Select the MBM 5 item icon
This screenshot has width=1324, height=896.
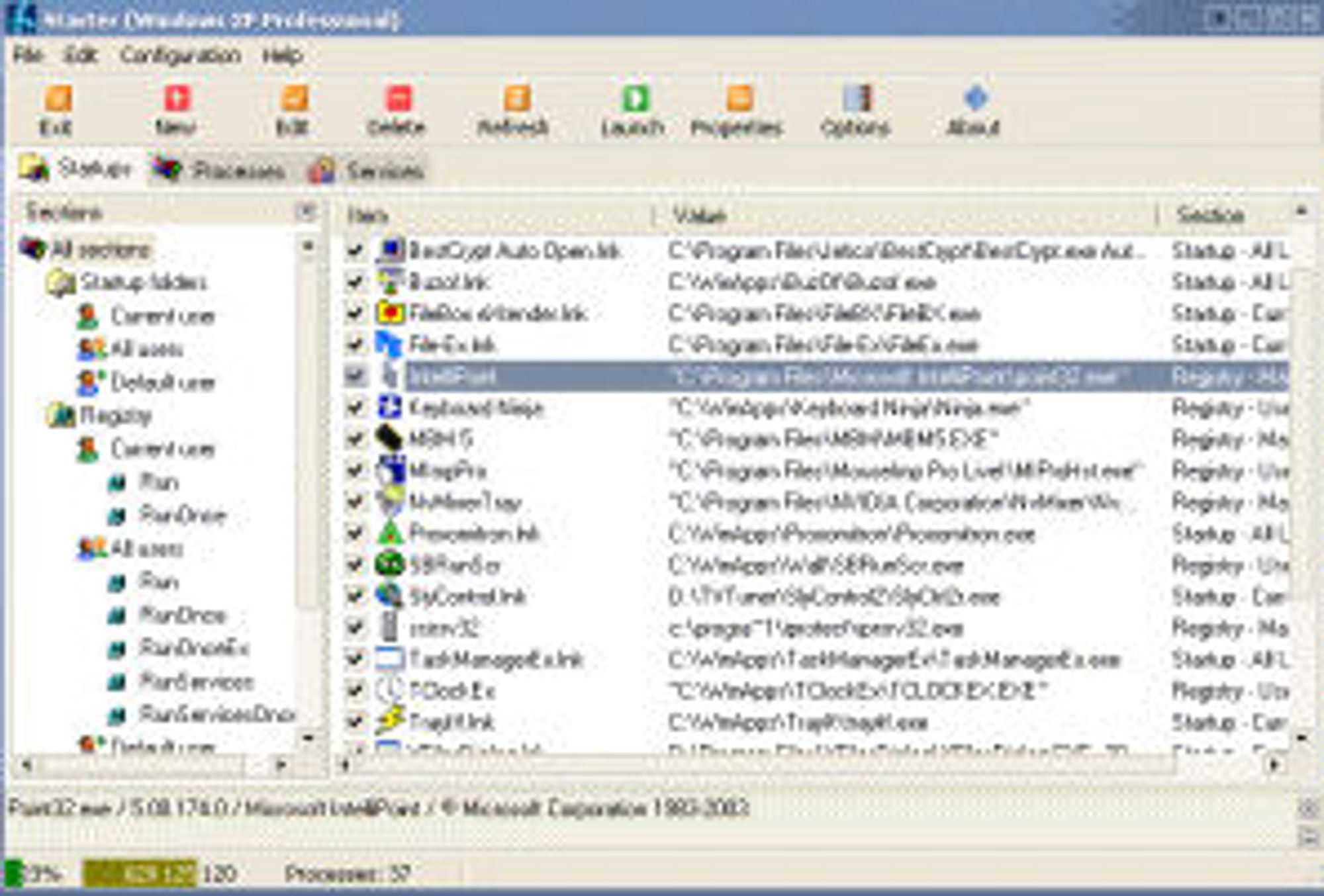click(x=390, y=438)
